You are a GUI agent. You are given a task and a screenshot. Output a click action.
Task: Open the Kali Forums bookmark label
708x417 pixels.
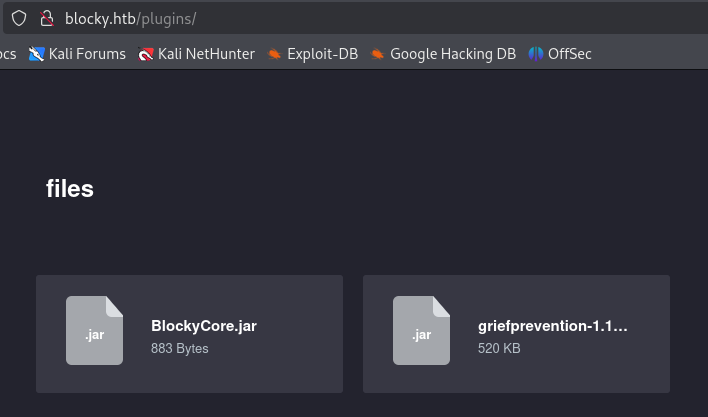click(87, 54)
